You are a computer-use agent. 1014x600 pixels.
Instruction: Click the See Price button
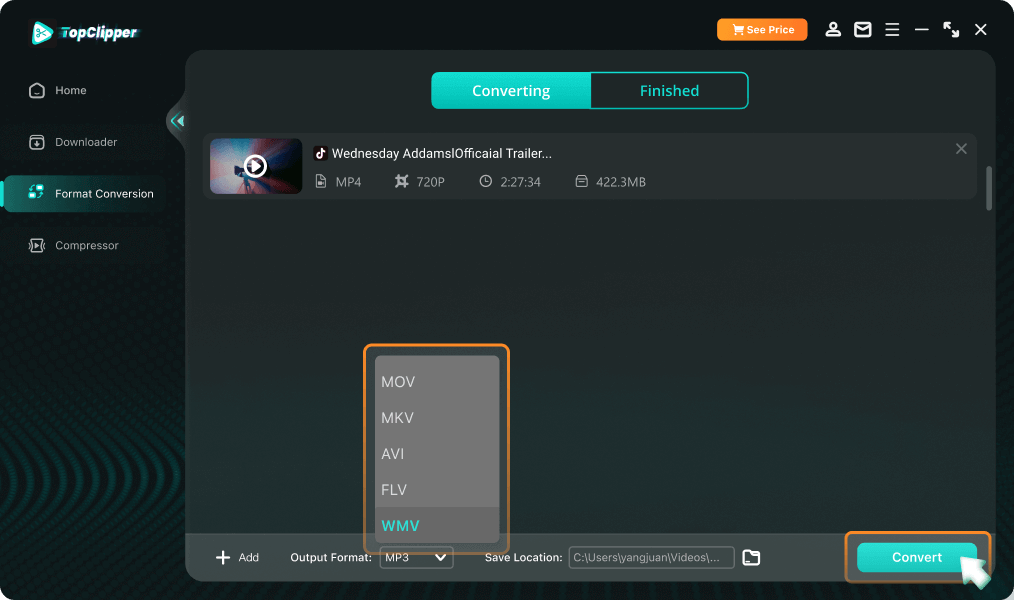coord(762,30)
